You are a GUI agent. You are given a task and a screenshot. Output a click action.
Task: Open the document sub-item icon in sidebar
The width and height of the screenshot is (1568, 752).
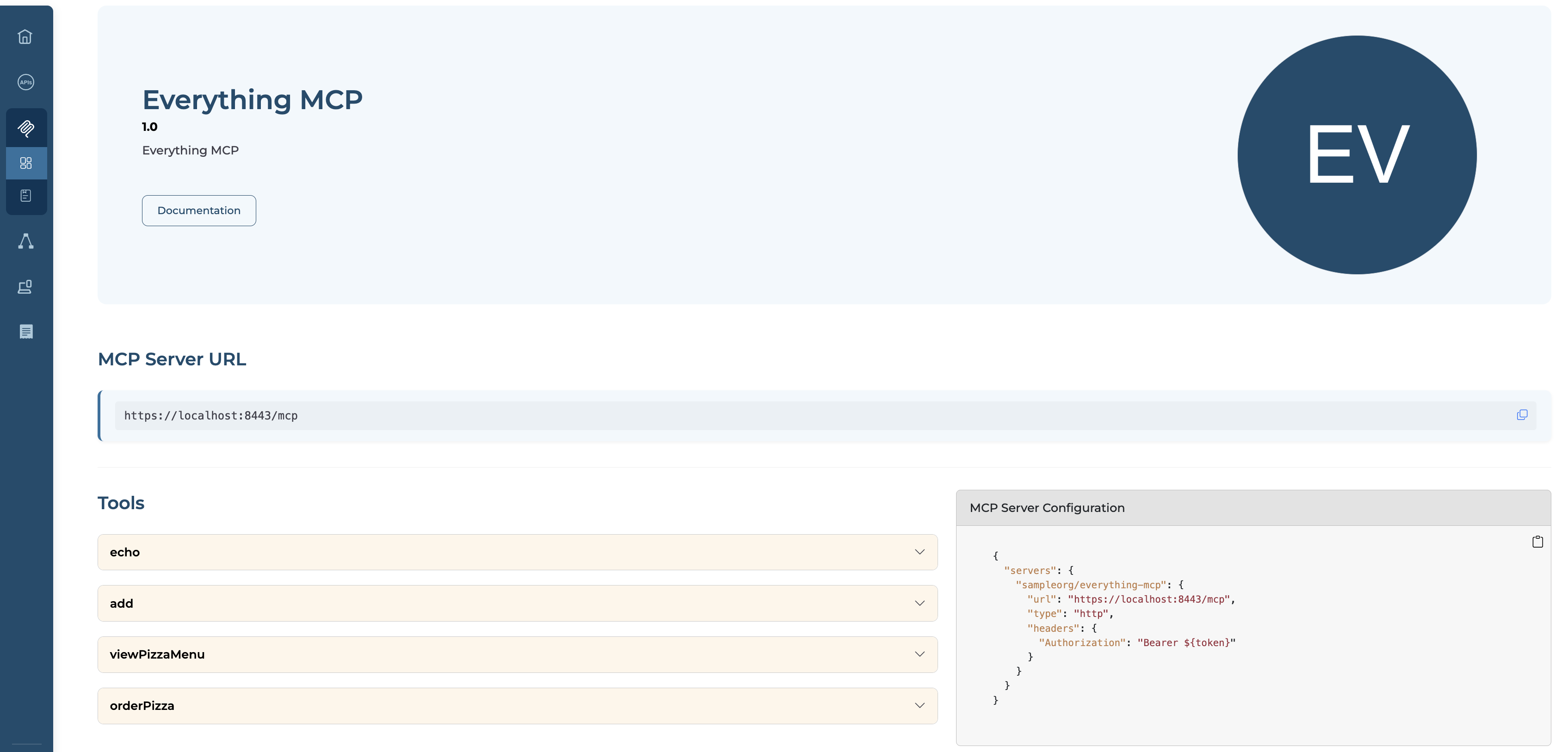point(26,195)
